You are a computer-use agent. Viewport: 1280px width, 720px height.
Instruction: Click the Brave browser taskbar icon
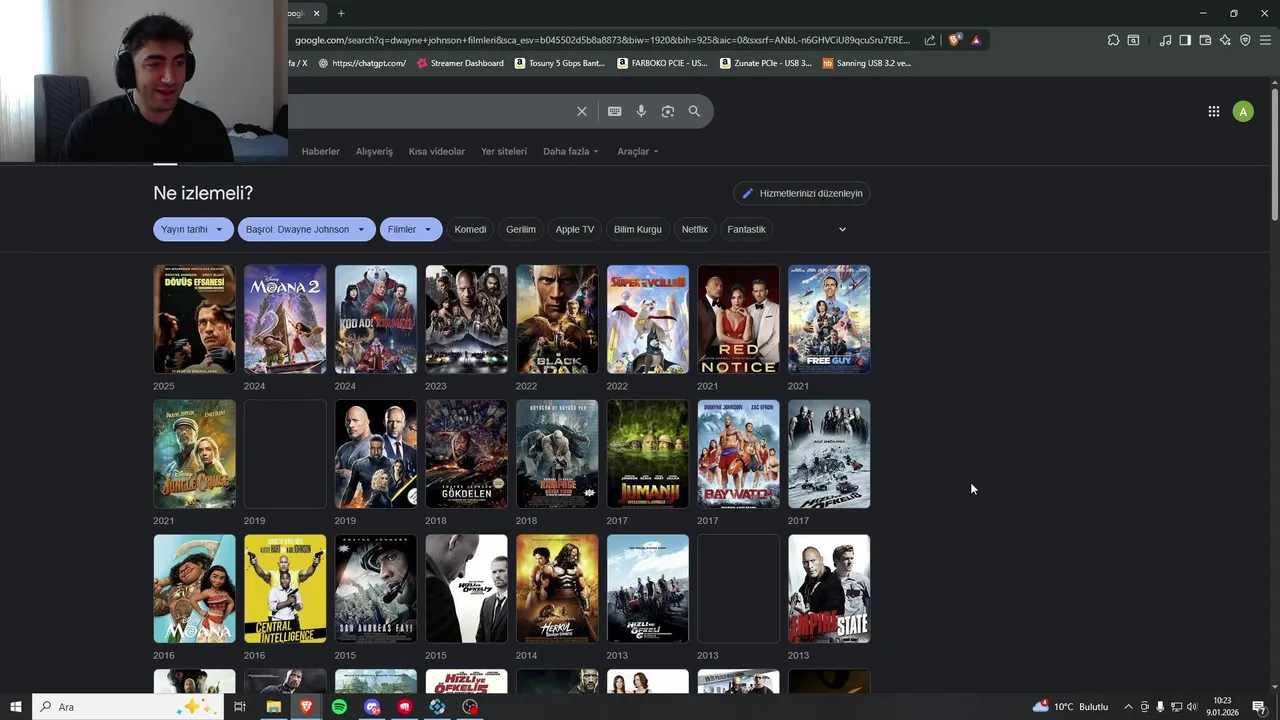306,707
